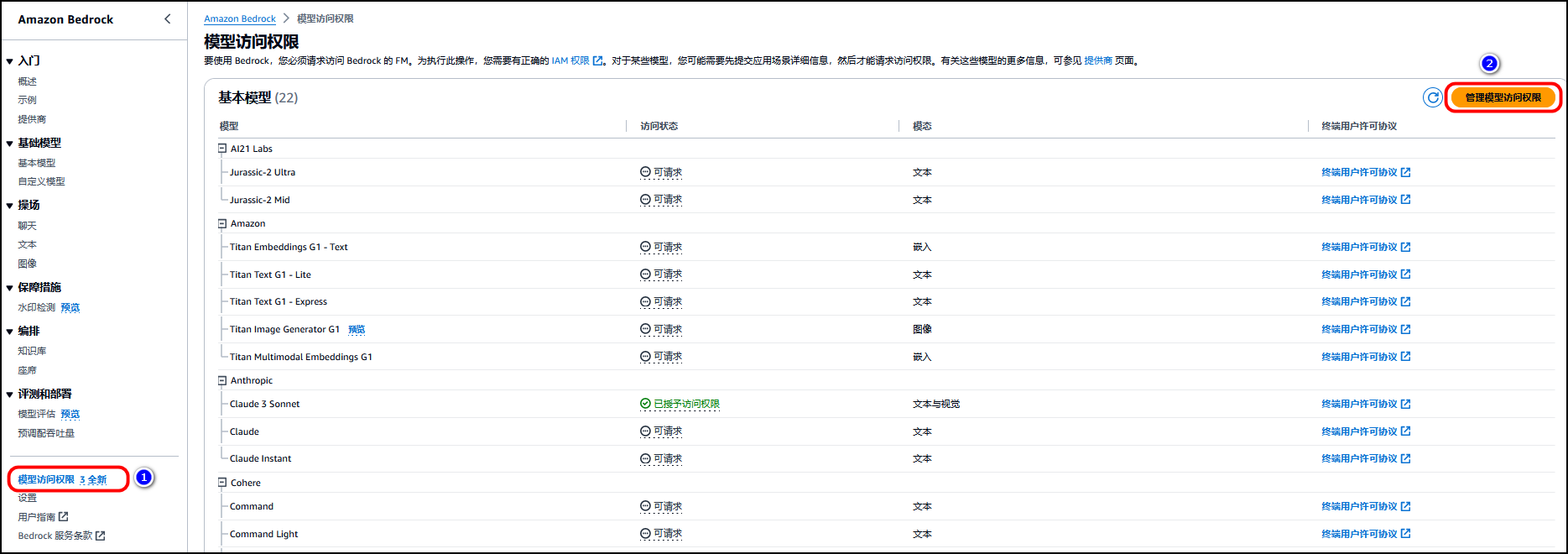Click the 模态 column header
This screenshot has height=554, width=1568.
pyautogui.click(x=922, y=126)
